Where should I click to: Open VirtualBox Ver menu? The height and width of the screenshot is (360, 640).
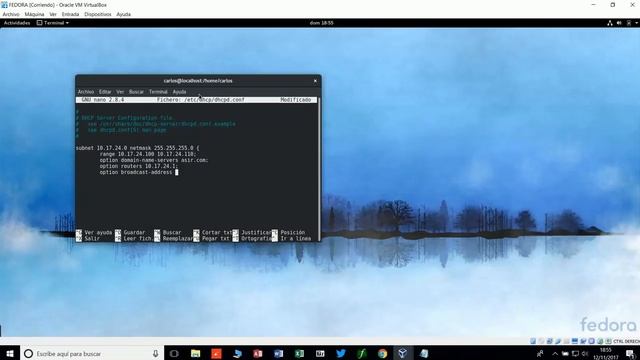(x=53, y=14)
